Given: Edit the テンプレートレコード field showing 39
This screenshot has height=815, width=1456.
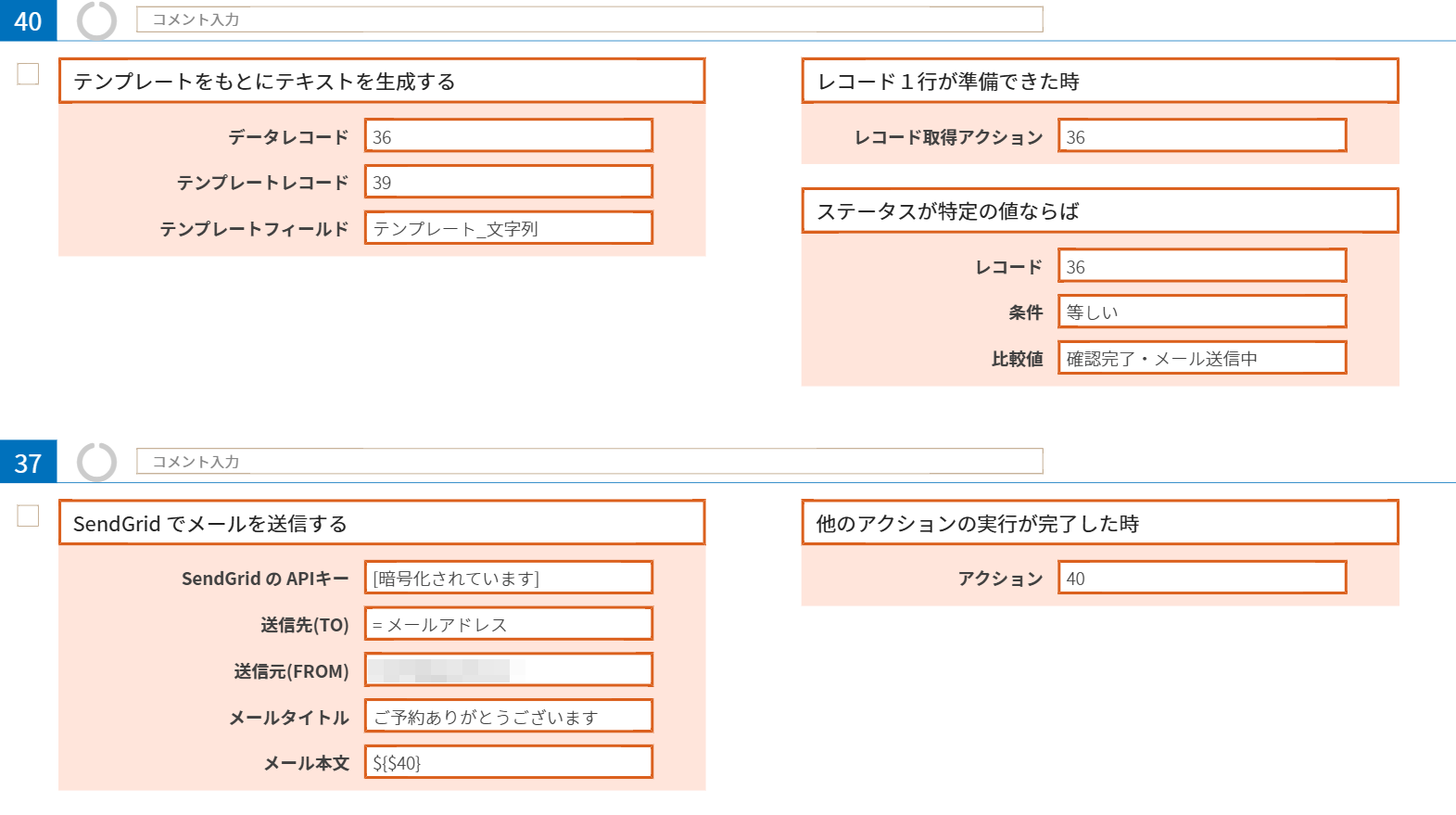Looking at the screenshot, I should 509,182.
